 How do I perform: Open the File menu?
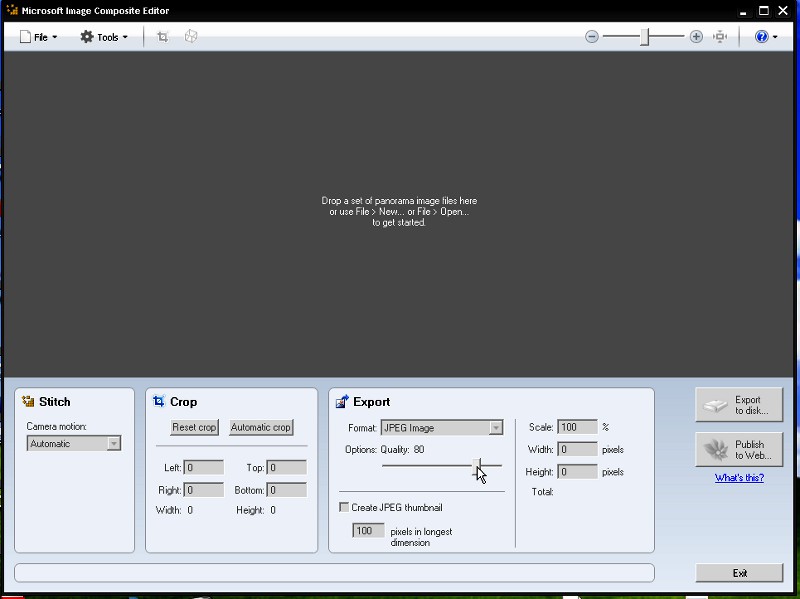39,37
